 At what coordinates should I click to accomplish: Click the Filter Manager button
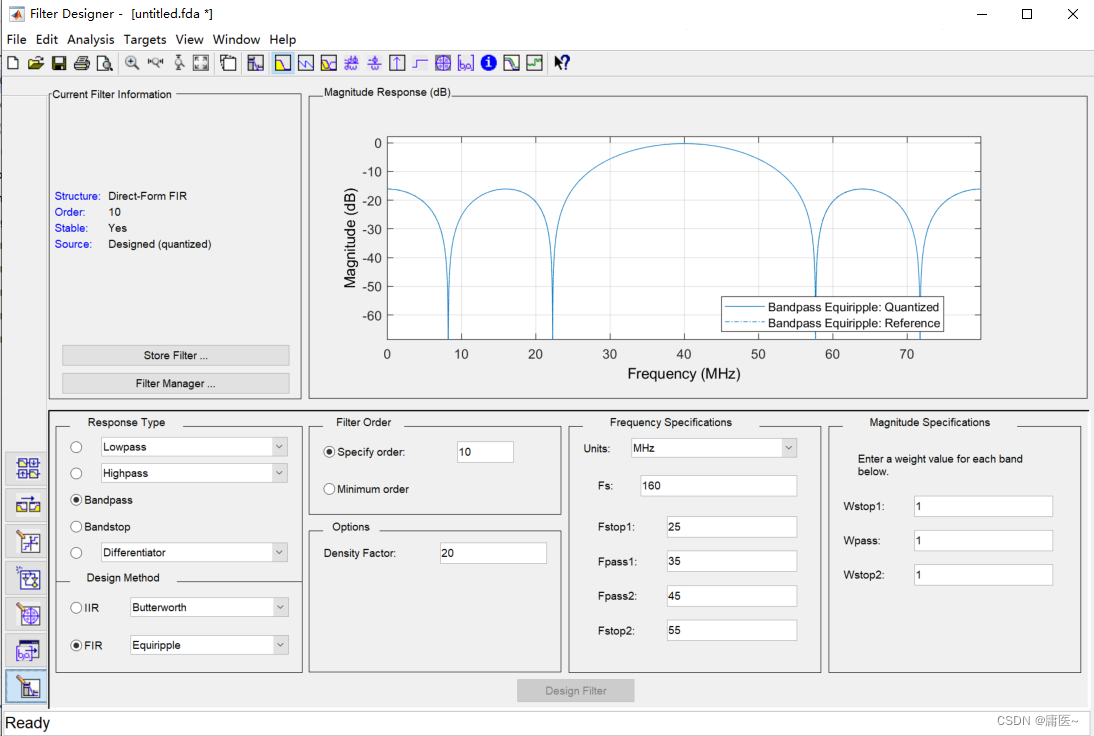176,383
